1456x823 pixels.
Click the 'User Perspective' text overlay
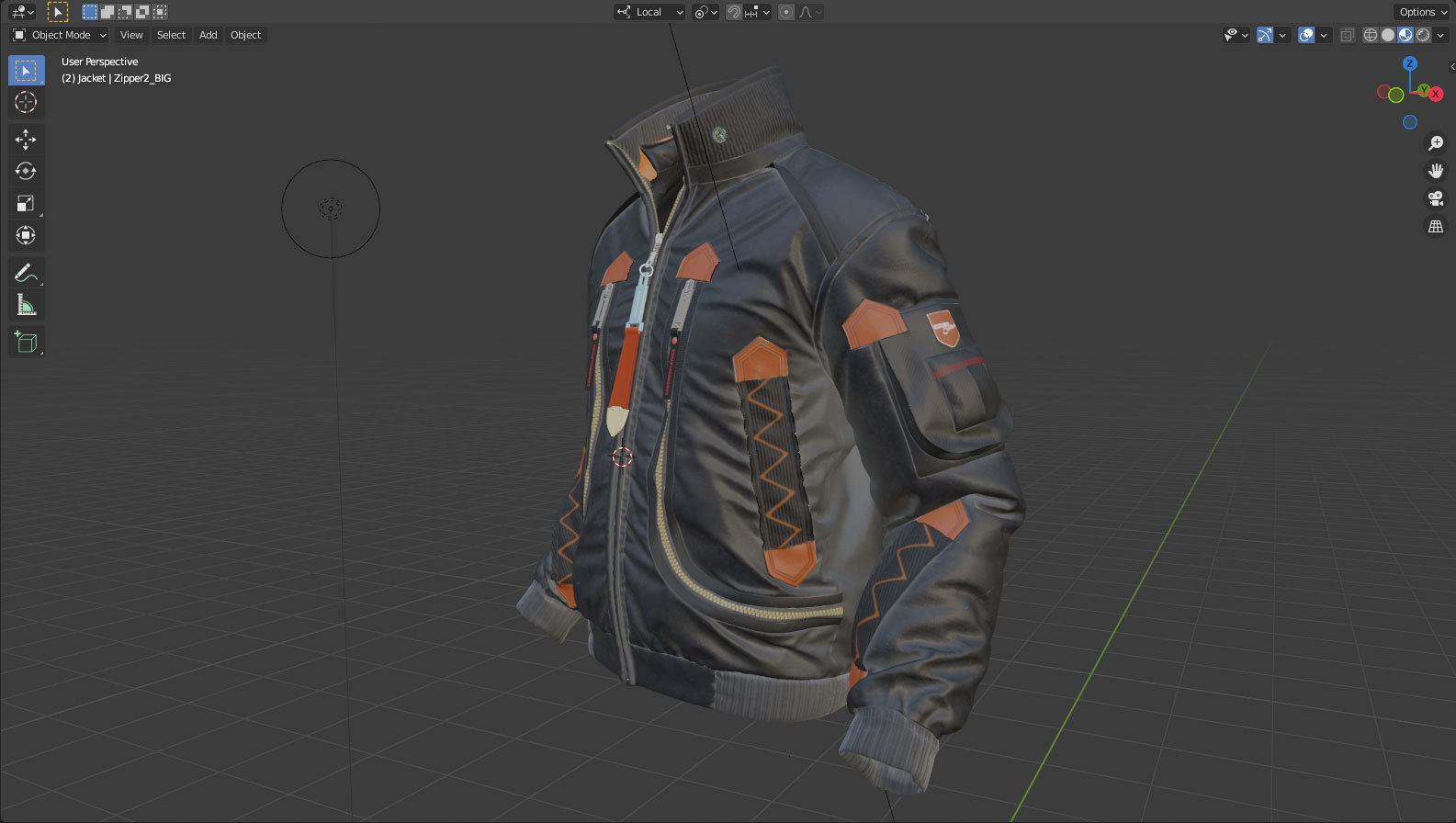(99, 62)
